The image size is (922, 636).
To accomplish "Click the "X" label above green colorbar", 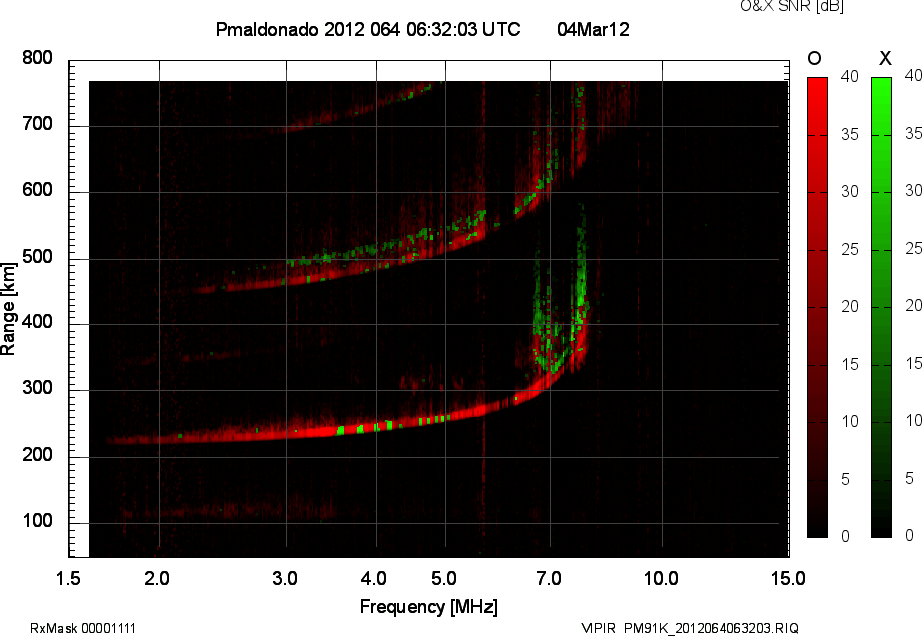I will click(885, 58).
